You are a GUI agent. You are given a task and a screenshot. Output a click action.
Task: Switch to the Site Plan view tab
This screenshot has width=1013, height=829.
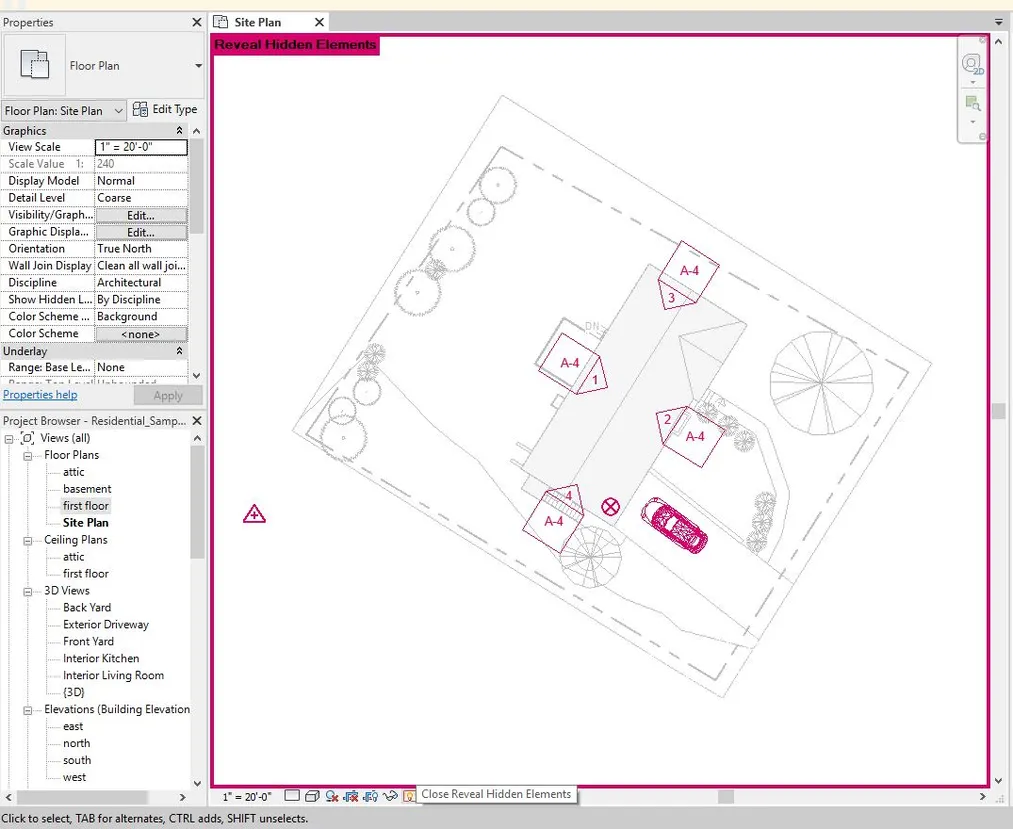pyautogui.click(x=257, y=22)
